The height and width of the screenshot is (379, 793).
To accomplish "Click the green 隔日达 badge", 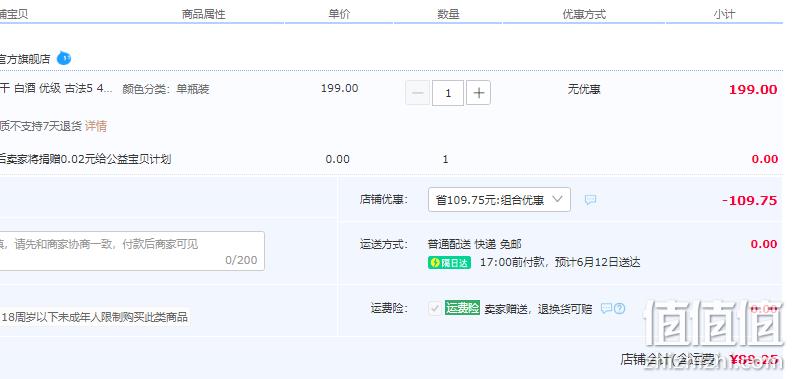I will click(450, 263).
